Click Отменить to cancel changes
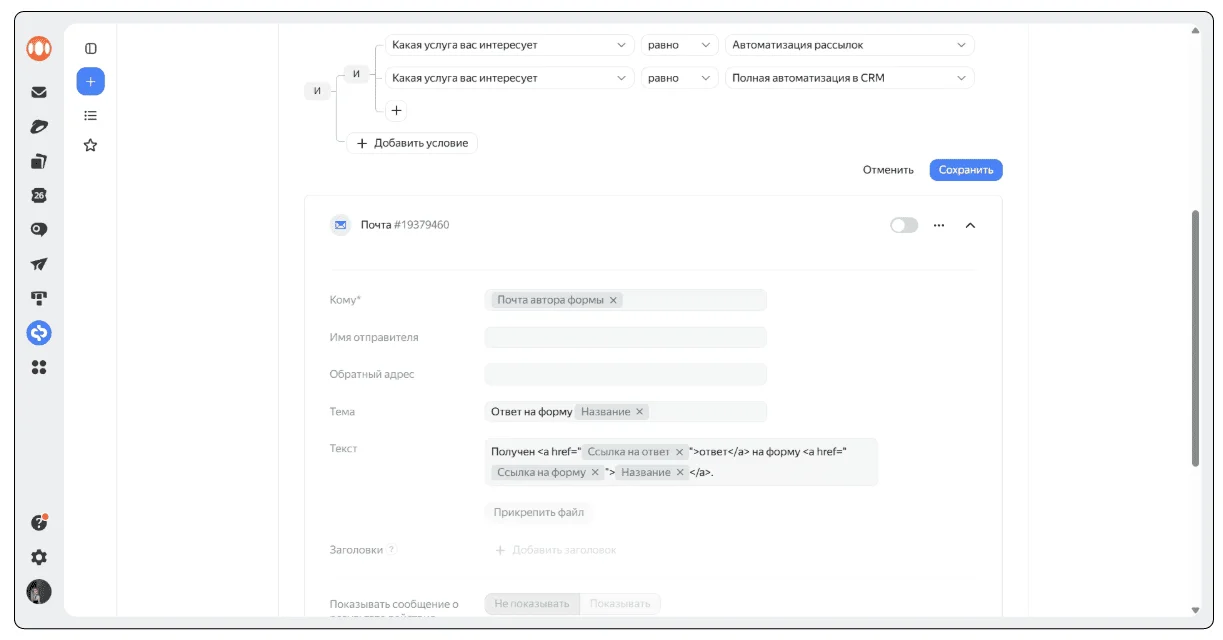This screenshot has width=1223, height=640. click(x=888, y=170)
